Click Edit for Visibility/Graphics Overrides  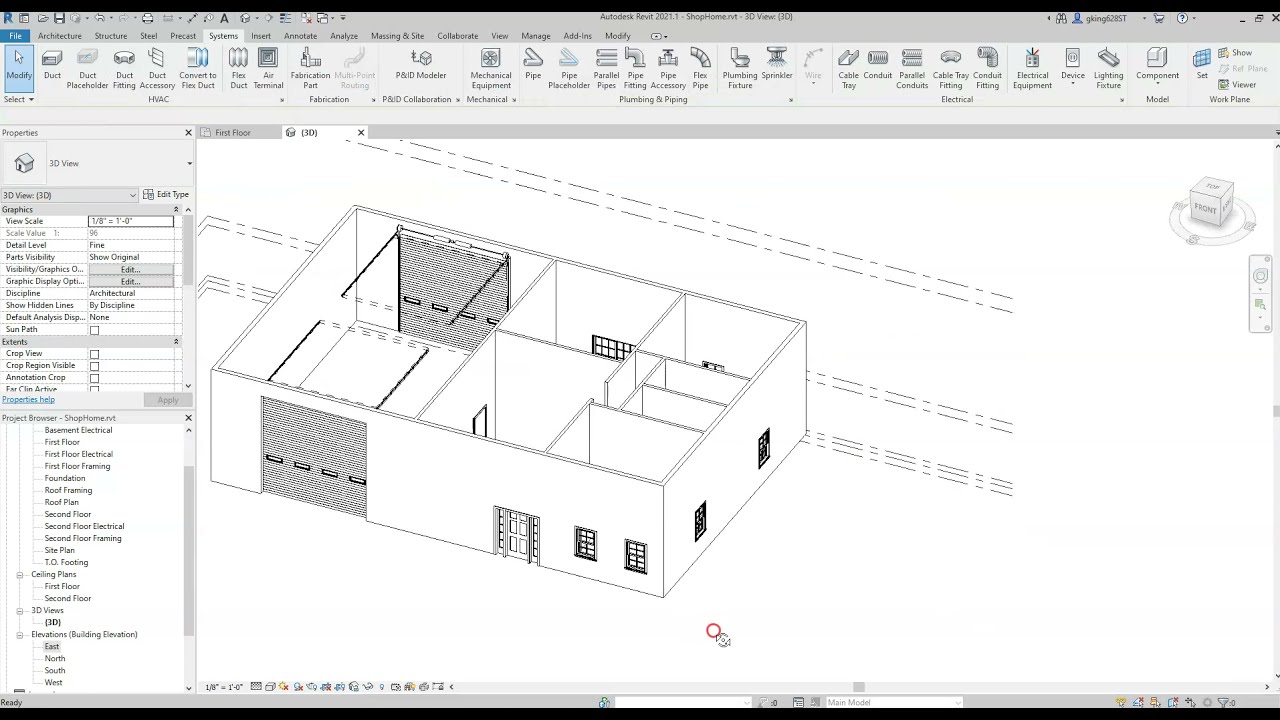[130, 270]
